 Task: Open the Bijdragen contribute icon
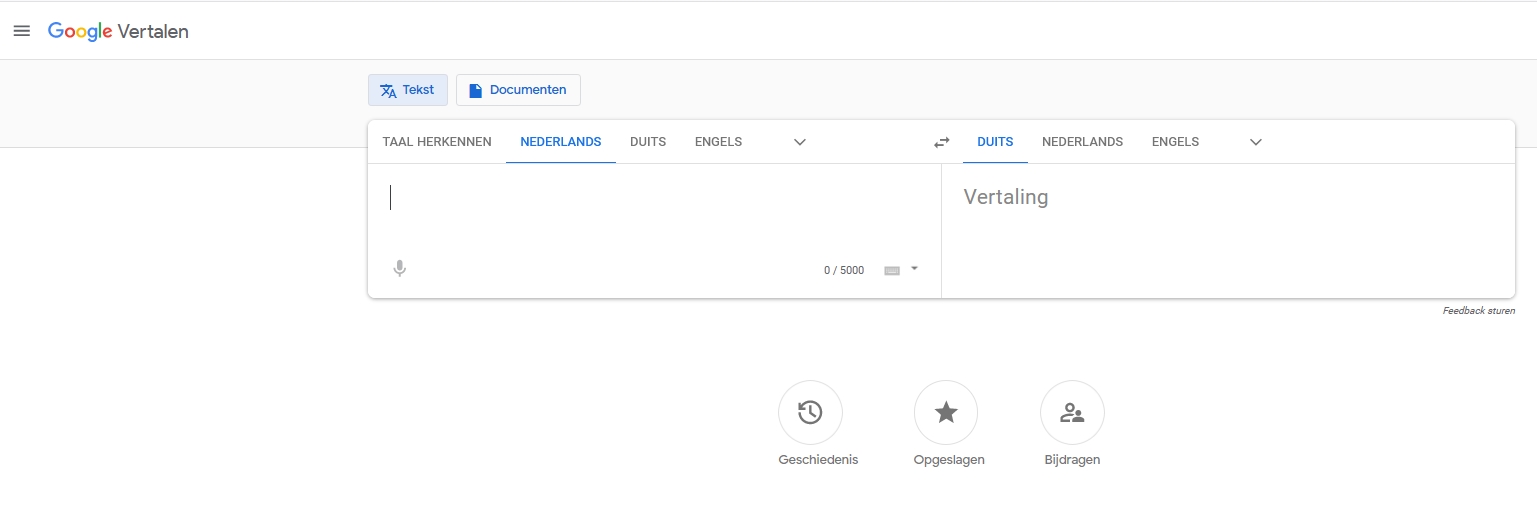1072,412
